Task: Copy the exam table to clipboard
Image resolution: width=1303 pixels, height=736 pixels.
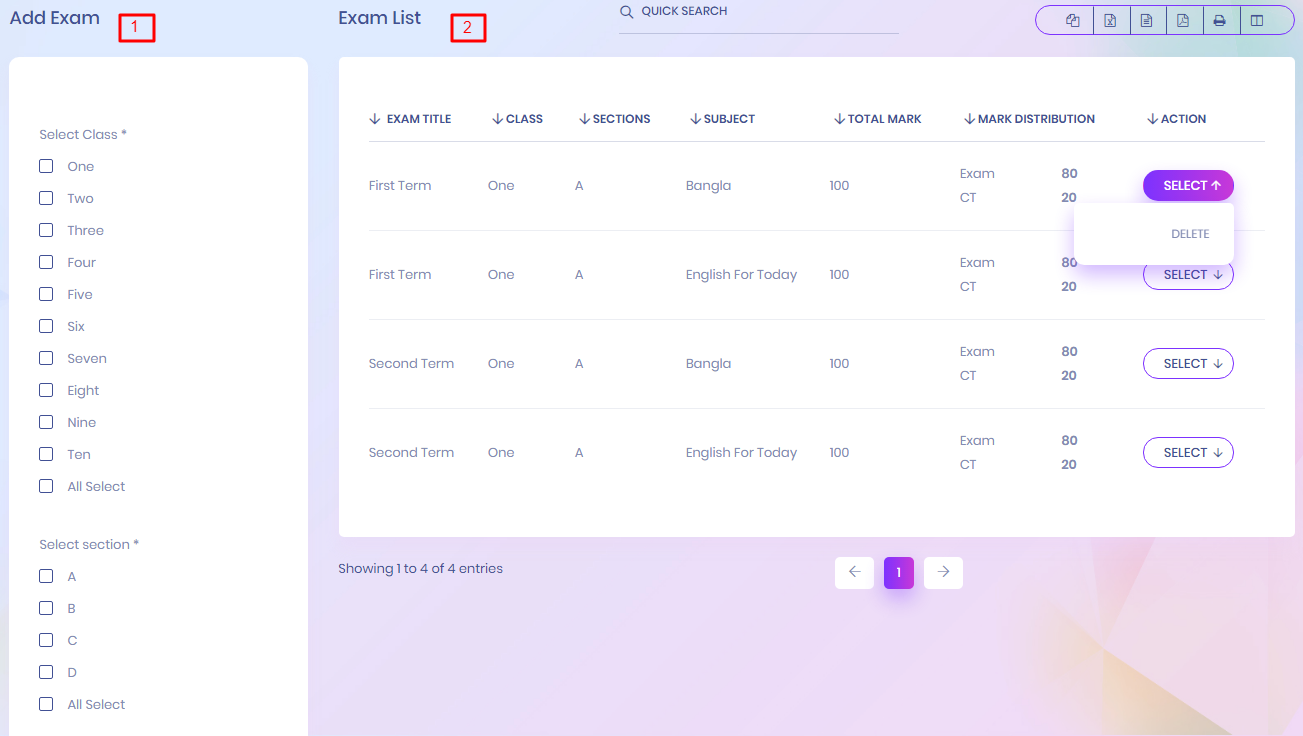Action: 1073,20
